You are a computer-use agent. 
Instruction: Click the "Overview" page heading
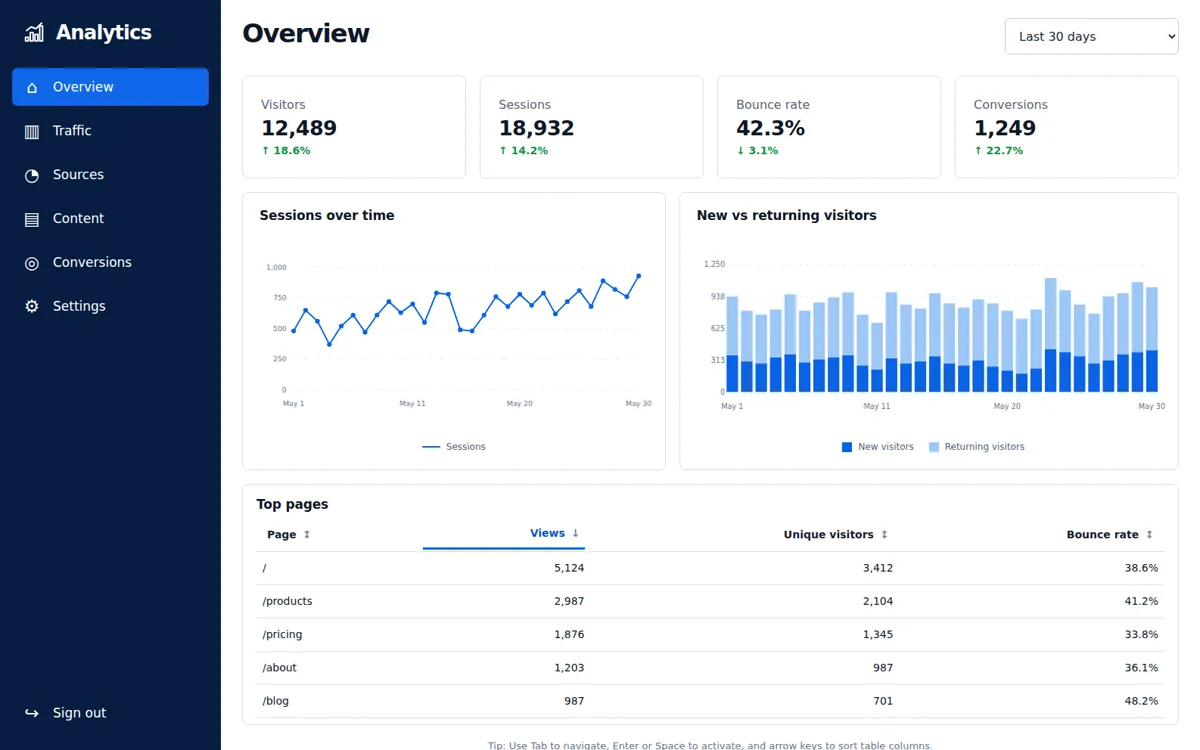pyautogui.click(x=306, y=33)
